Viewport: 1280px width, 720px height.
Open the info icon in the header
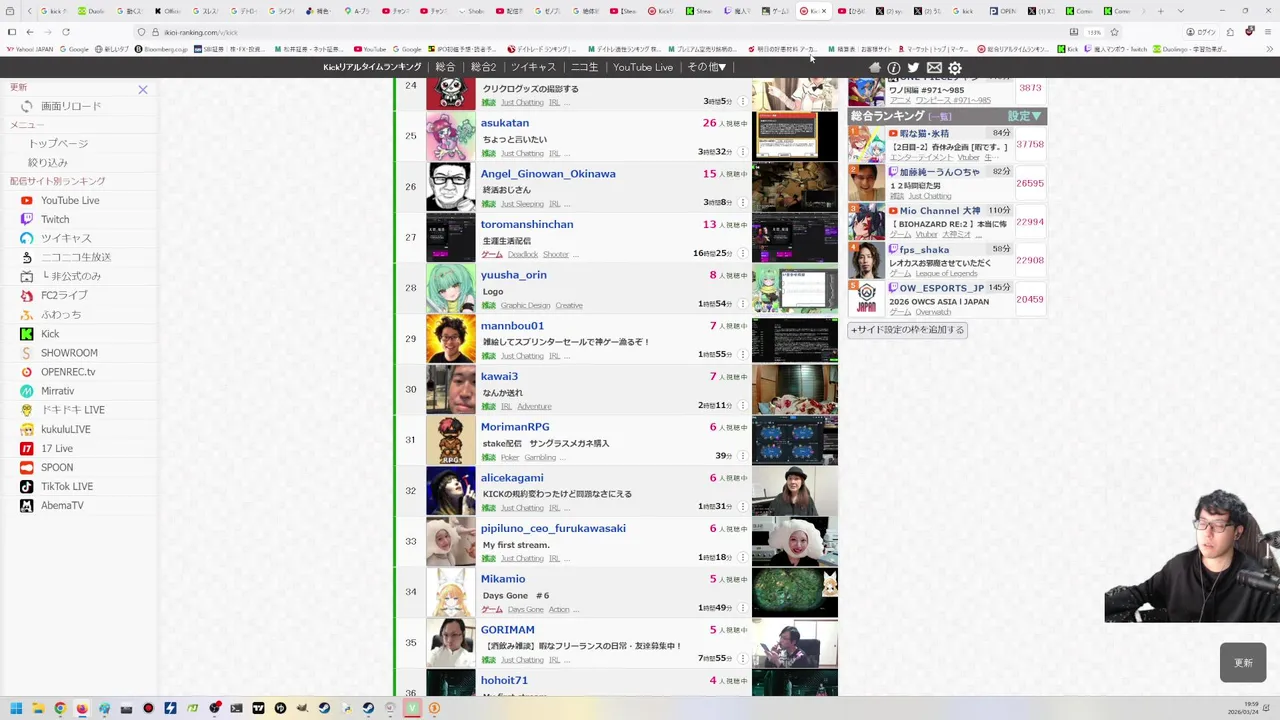point(894,67)
